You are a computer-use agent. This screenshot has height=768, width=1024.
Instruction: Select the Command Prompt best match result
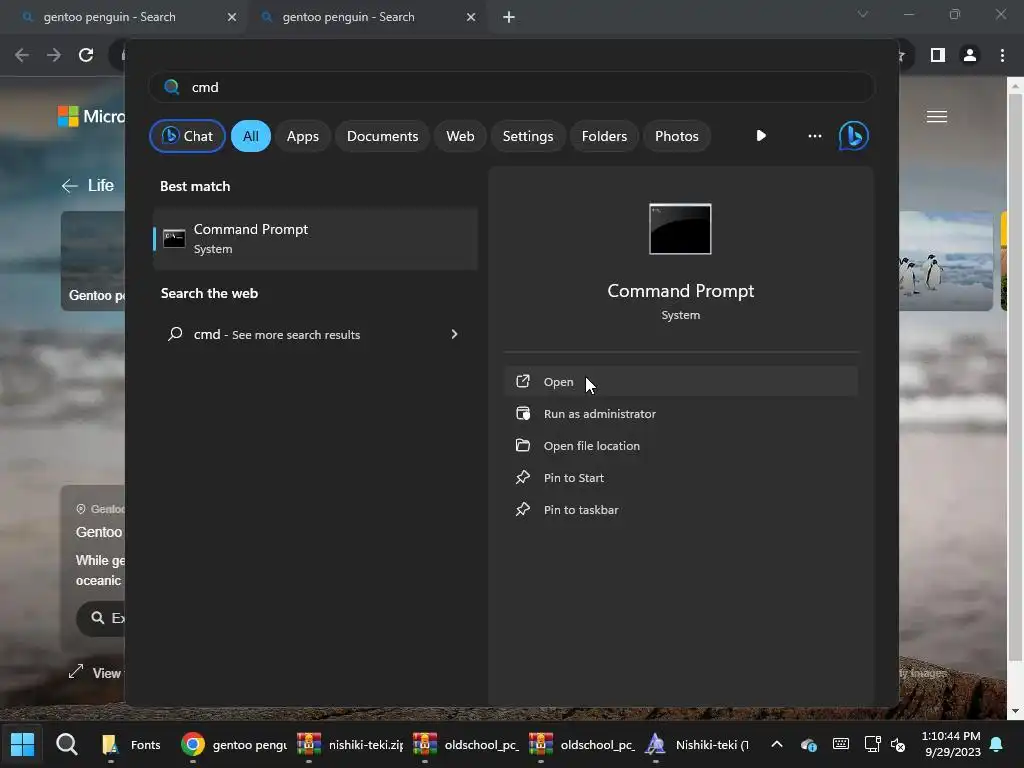coord(315,238)
